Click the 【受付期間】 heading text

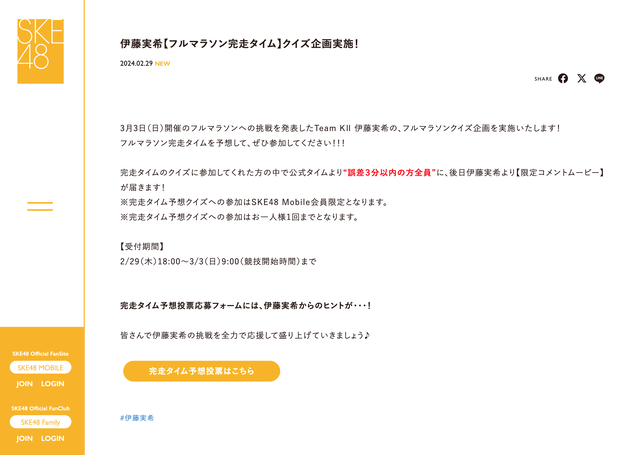(x=142, y=246)
